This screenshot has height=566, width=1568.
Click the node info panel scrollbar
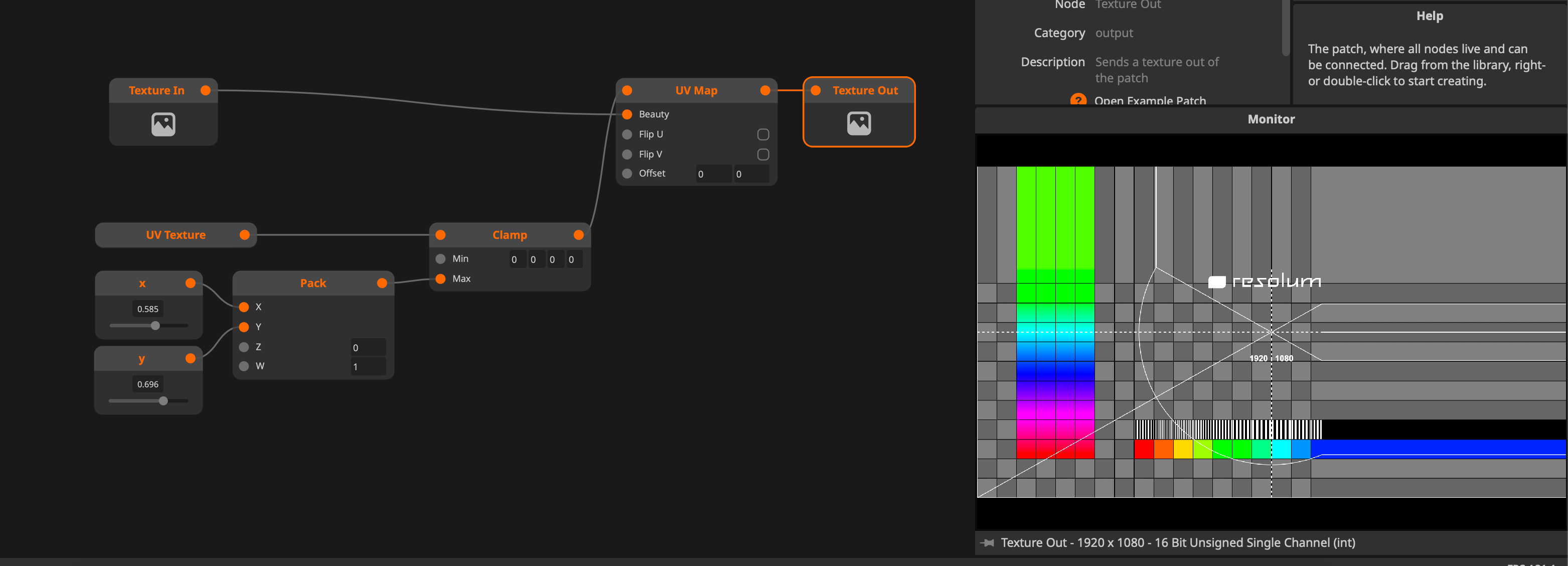[1286, 28]
